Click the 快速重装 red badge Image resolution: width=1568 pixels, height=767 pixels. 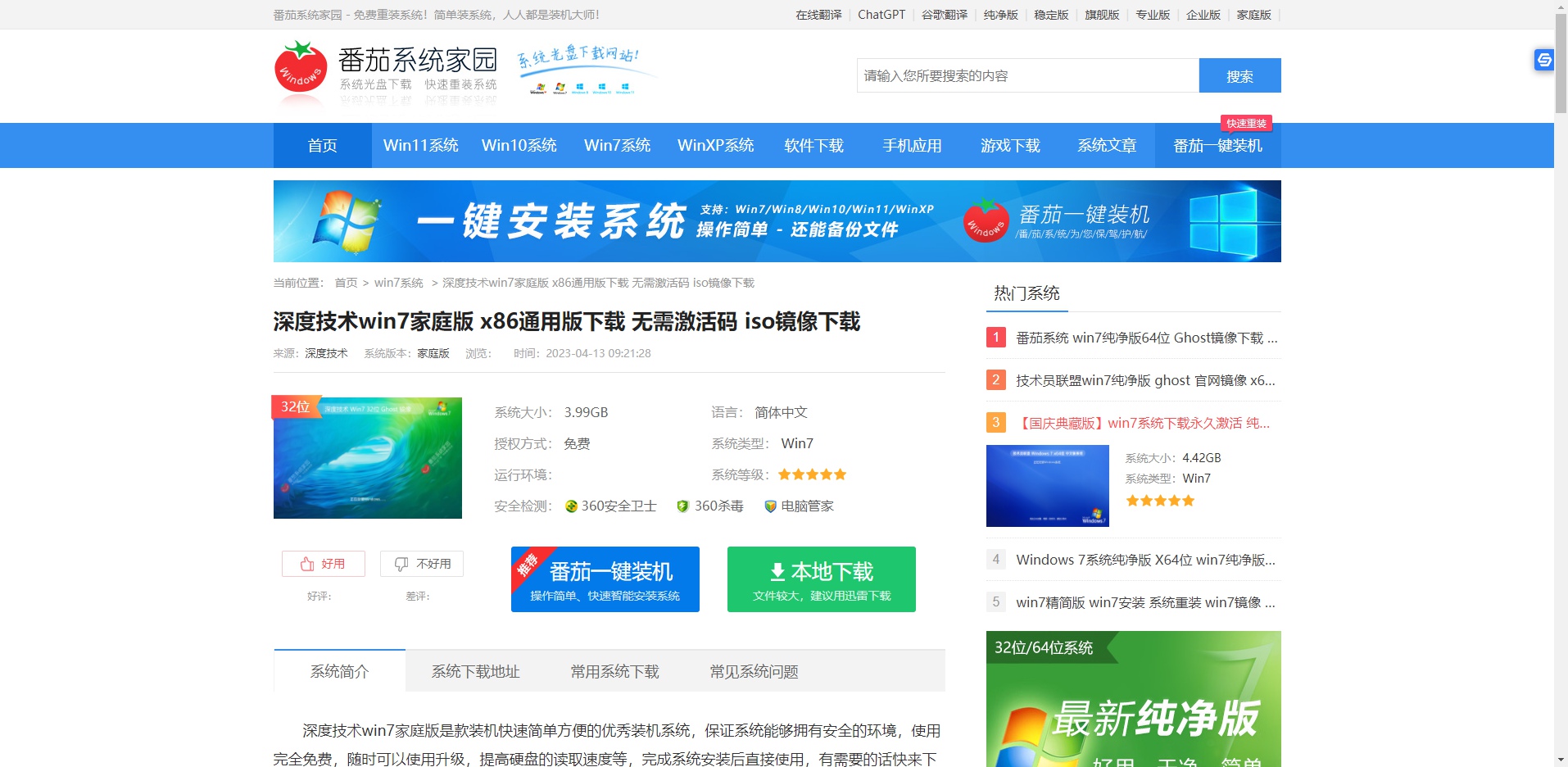pyautogui.click(x=1246, y=124)
